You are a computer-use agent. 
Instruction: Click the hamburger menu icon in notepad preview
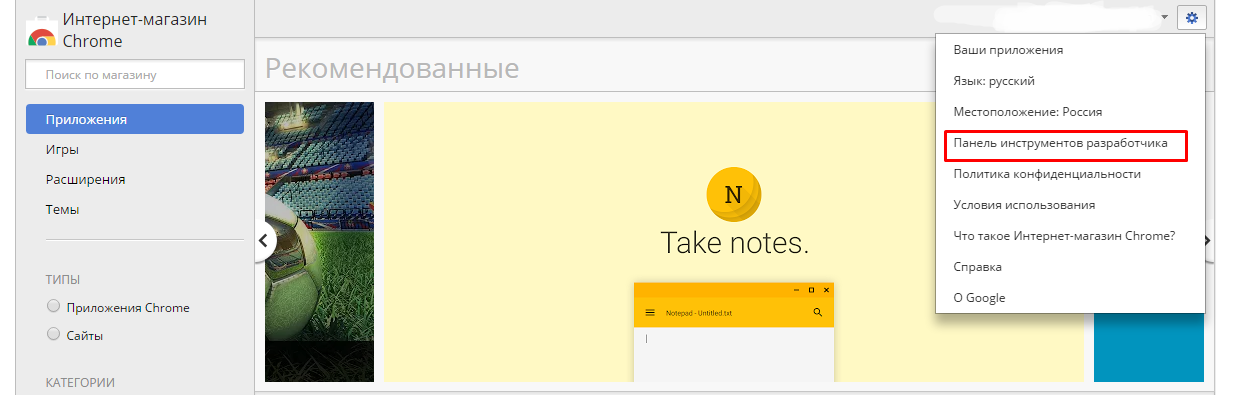point(650,312)
